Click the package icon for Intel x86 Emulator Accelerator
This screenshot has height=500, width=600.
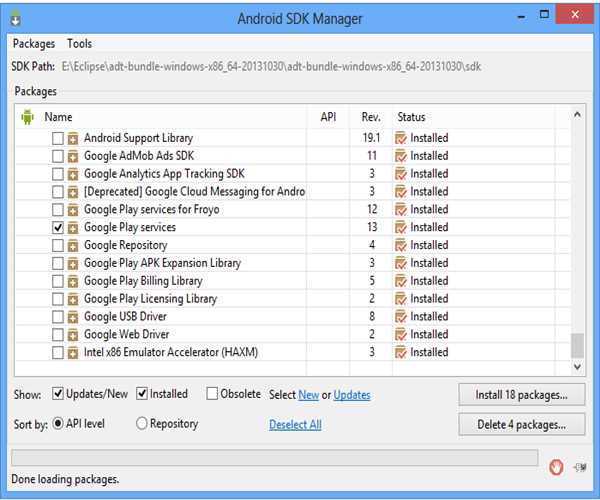[73, 353]
